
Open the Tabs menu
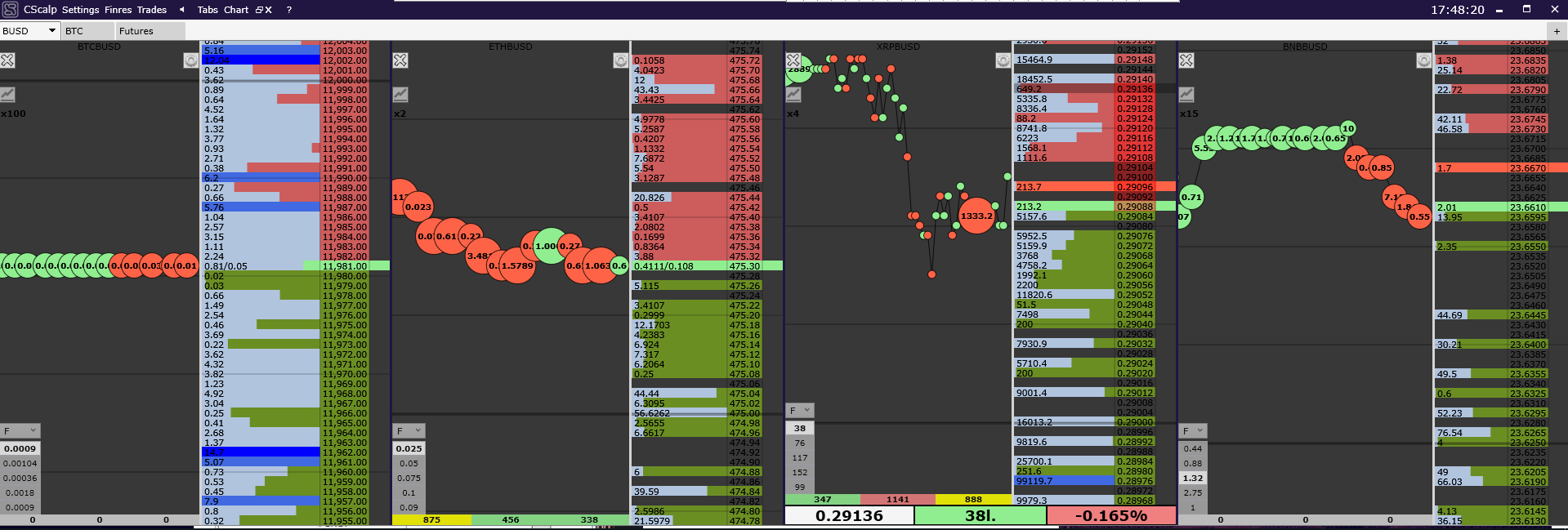click(x=208, y=10)
